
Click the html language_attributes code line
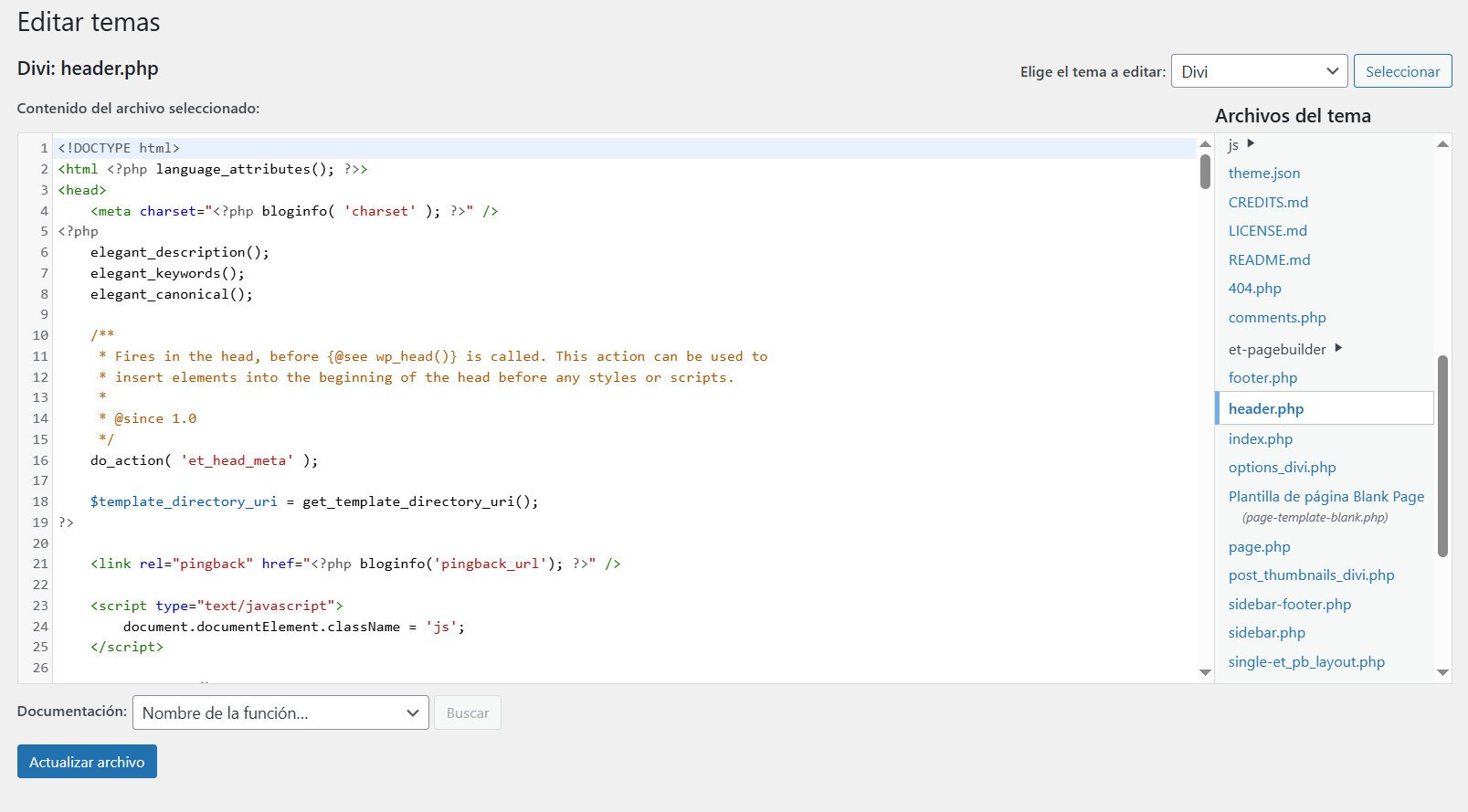213,169
